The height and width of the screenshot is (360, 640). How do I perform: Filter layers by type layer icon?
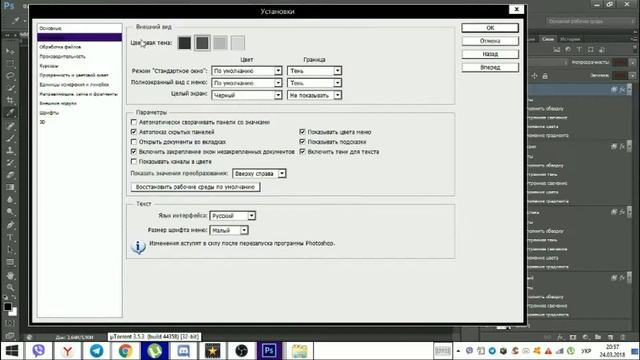click(x=579, y=49)
